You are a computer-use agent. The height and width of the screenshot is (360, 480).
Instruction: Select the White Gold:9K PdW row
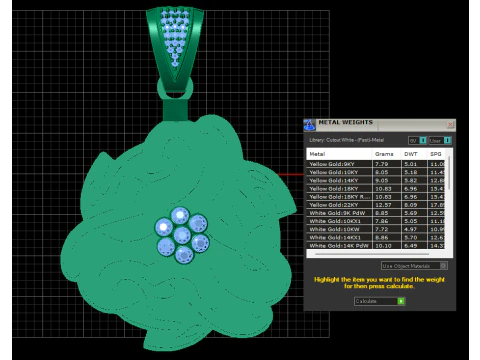point(376,213)
